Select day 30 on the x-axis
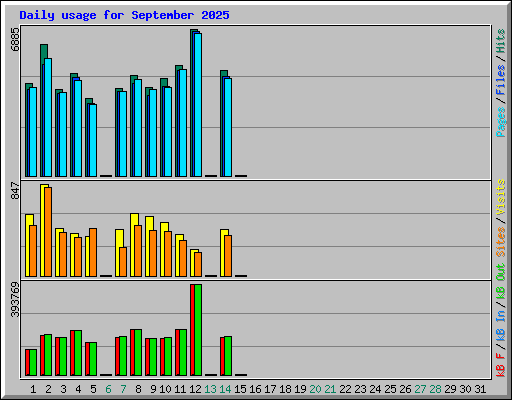512x400 pixels. pyautogui.click(x=465, y=389)
